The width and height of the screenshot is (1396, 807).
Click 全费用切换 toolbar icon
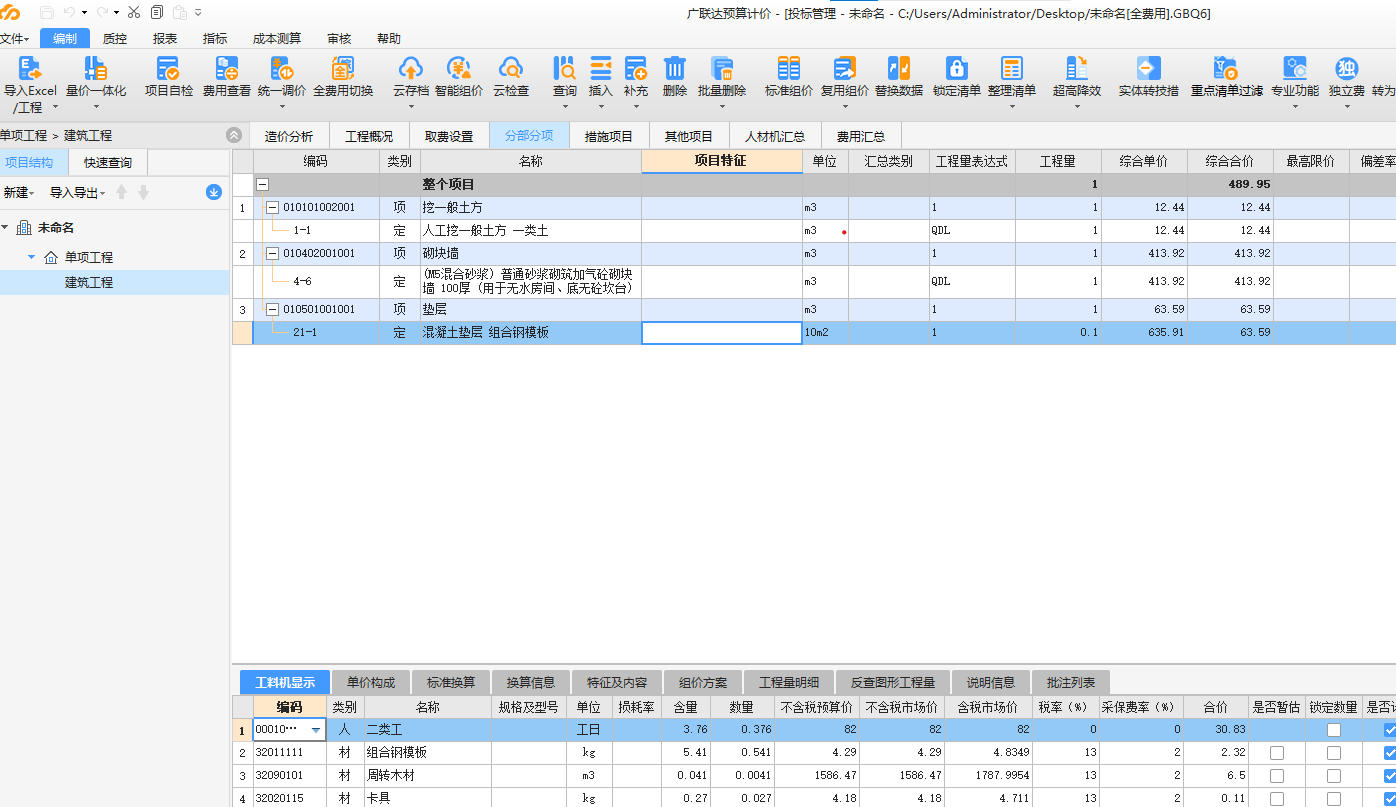coord(343,69)
